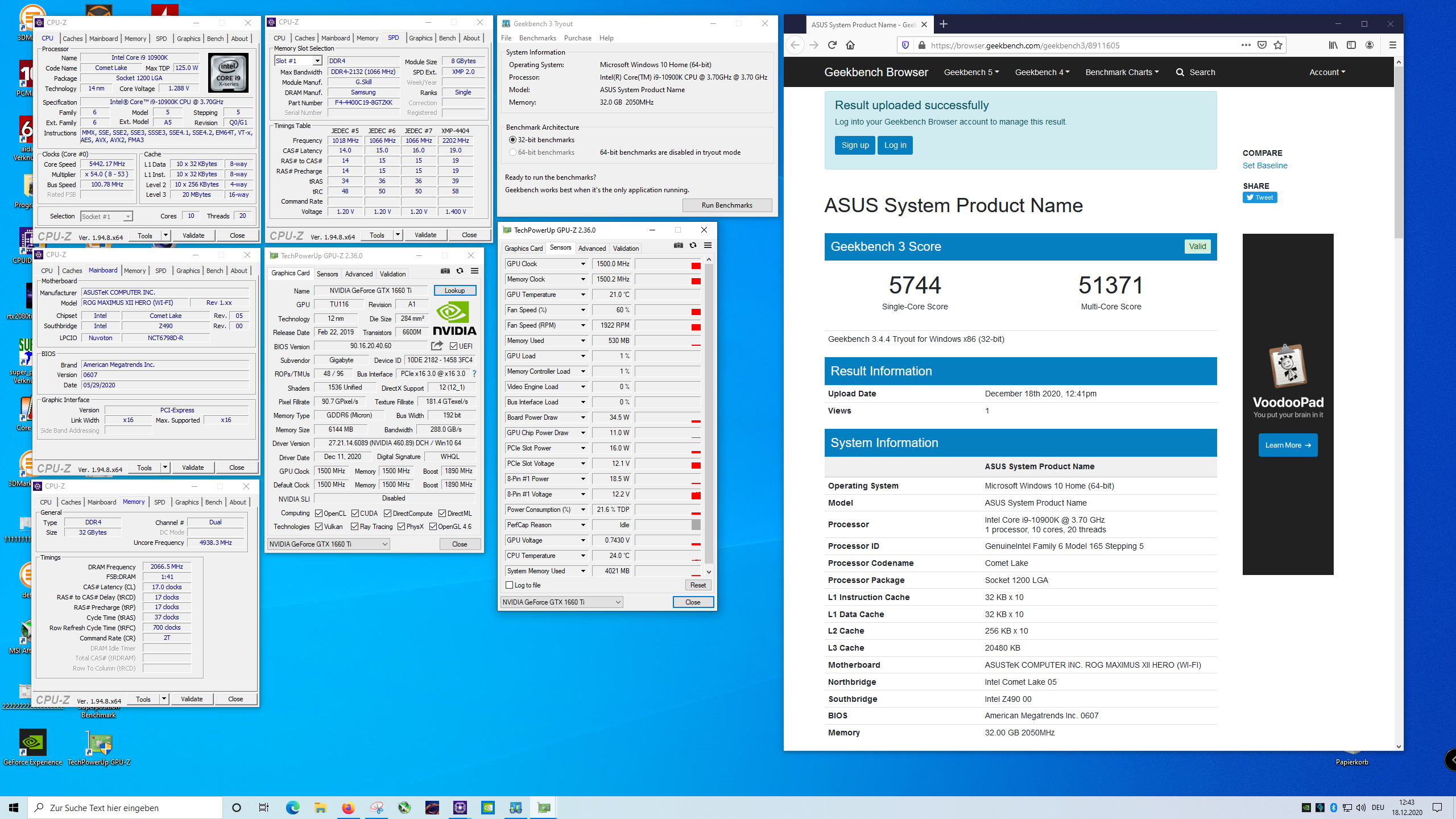
Task: Click the Windows taskbar search box
Action: pos(125,808)
